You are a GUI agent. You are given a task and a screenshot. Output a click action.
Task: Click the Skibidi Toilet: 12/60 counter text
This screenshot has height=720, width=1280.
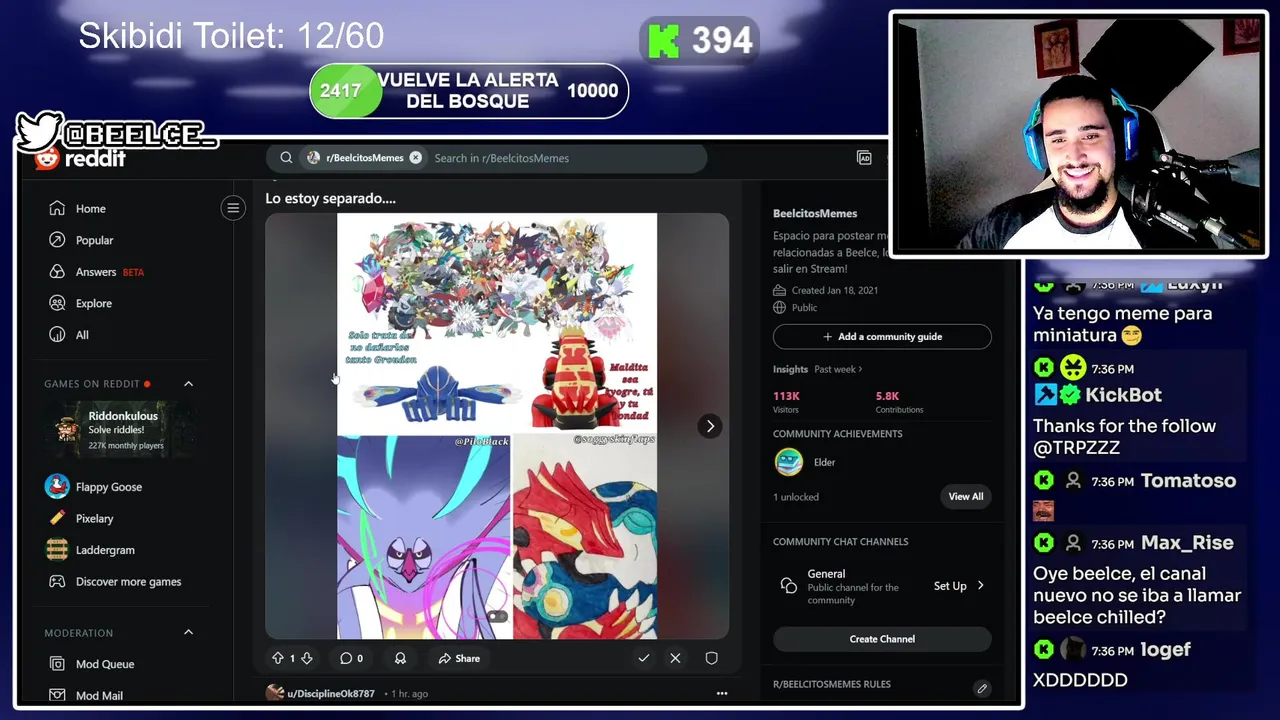231,37
